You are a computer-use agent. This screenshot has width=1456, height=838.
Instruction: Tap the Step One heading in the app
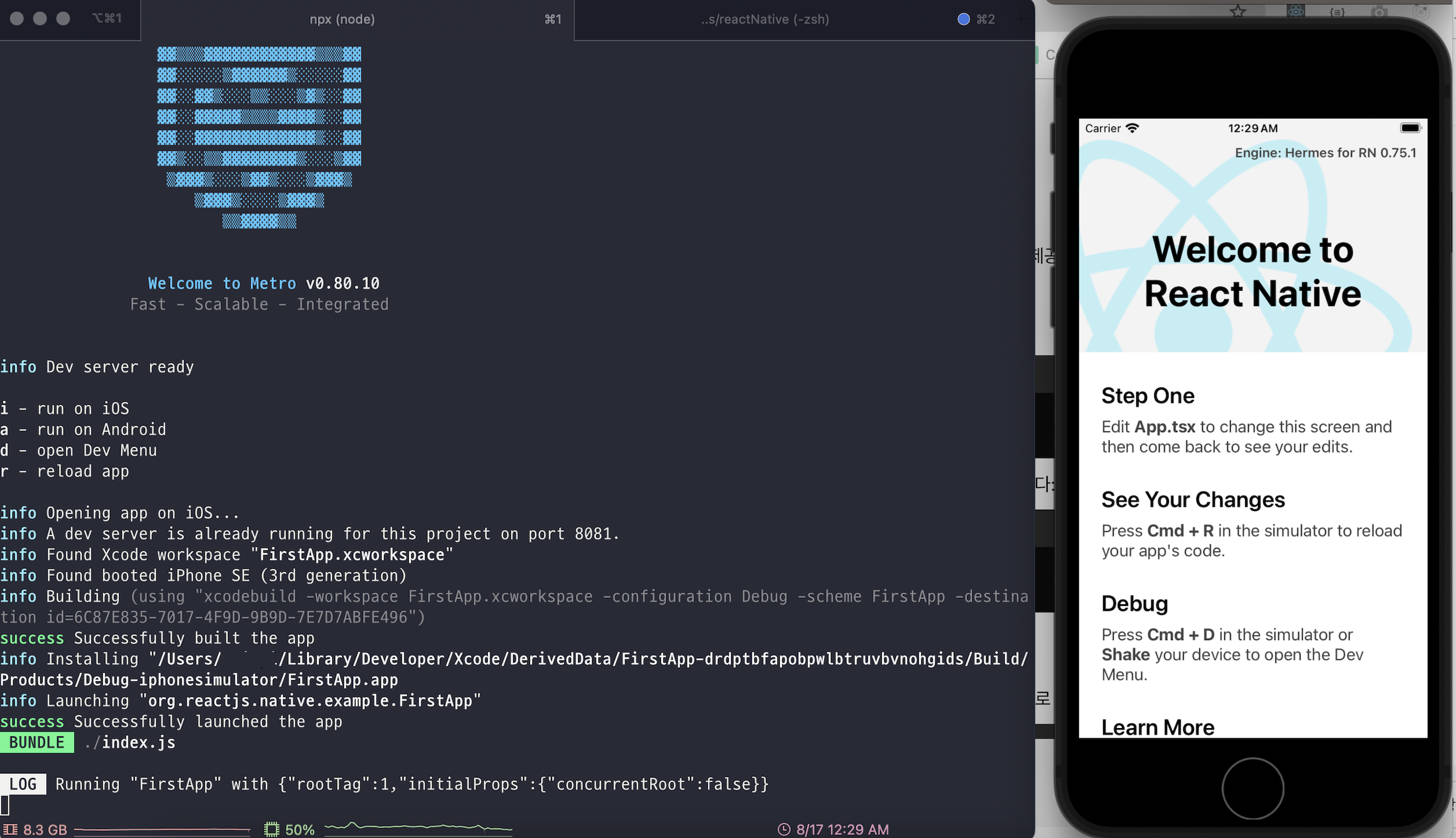tap(1148, 396)
